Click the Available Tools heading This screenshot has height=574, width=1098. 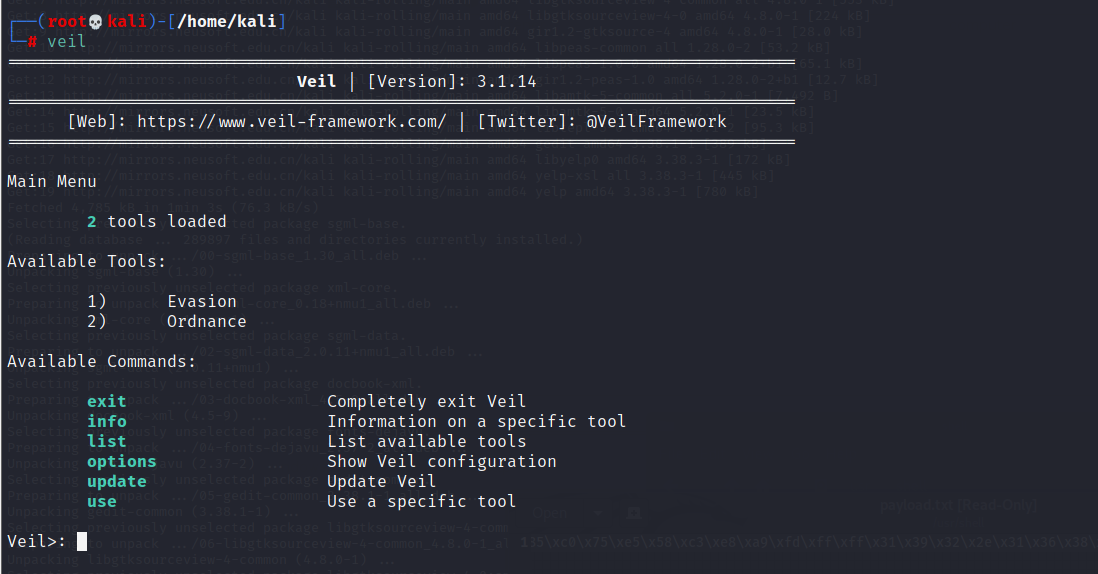pyautogui.click(x=87, y=261)
